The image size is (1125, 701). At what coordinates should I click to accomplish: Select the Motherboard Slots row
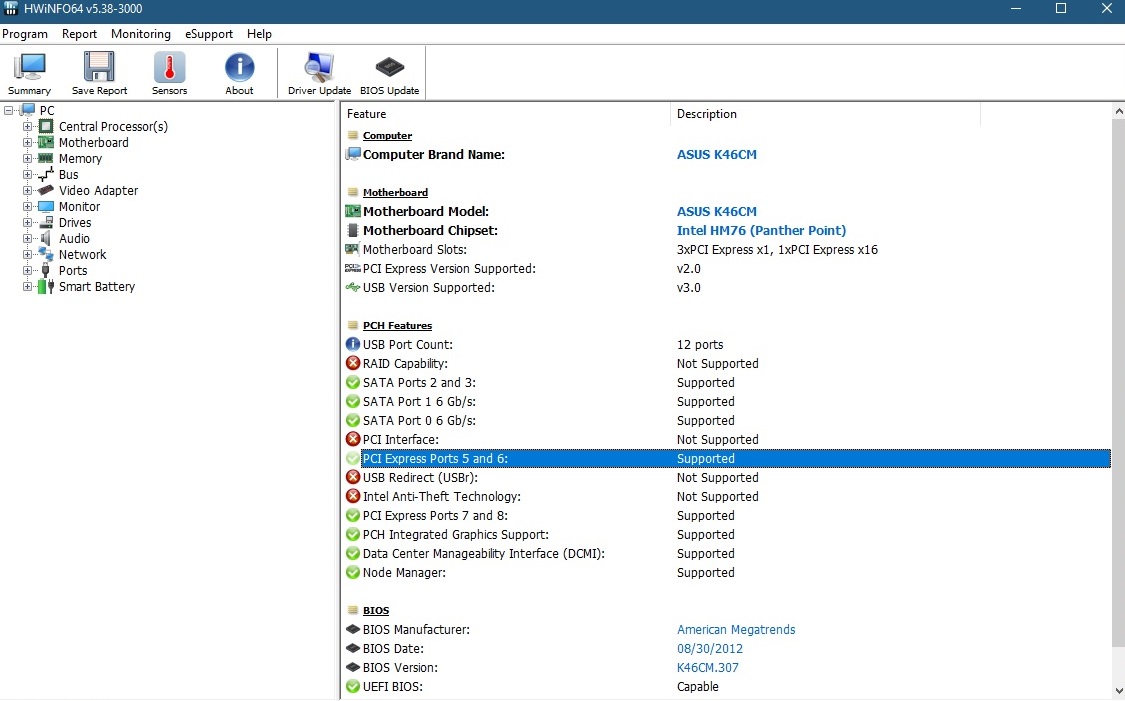pyautogui.click(x=728, y=250)
